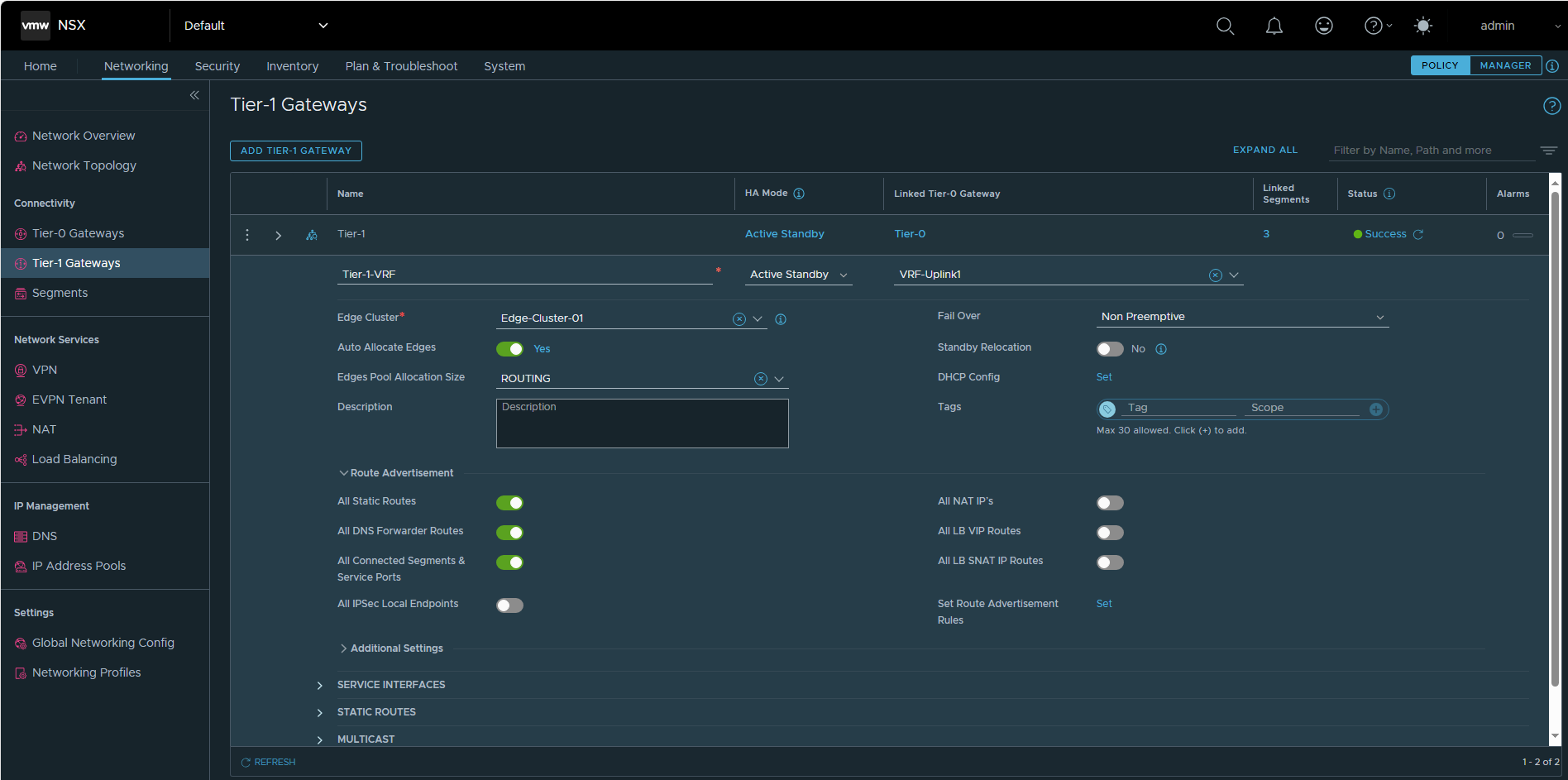Open the System tab
Image resolution: width=1568 pixels, height=780 pixels.
coord(504,66)
